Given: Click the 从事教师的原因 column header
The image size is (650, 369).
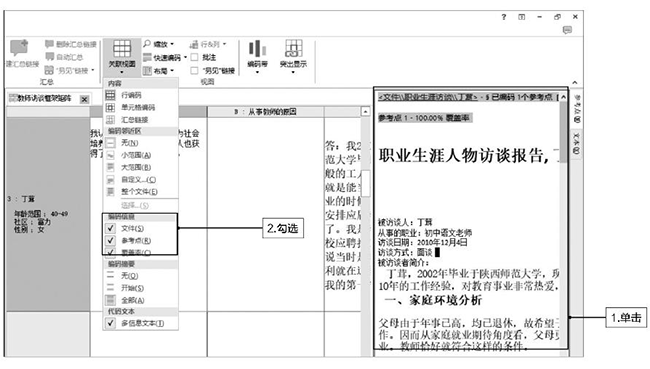Looking at the screenshot, I should (266, 112).
